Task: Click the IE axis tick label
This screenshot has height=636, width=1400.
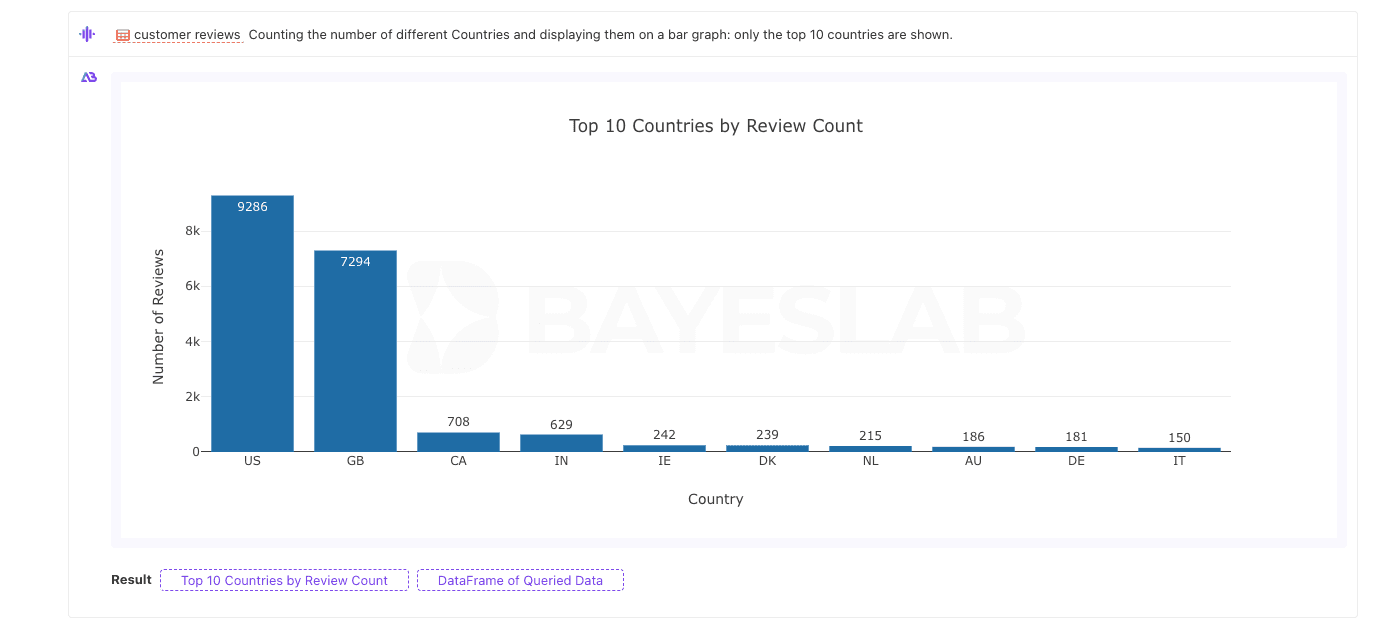Action: (664, 461)
